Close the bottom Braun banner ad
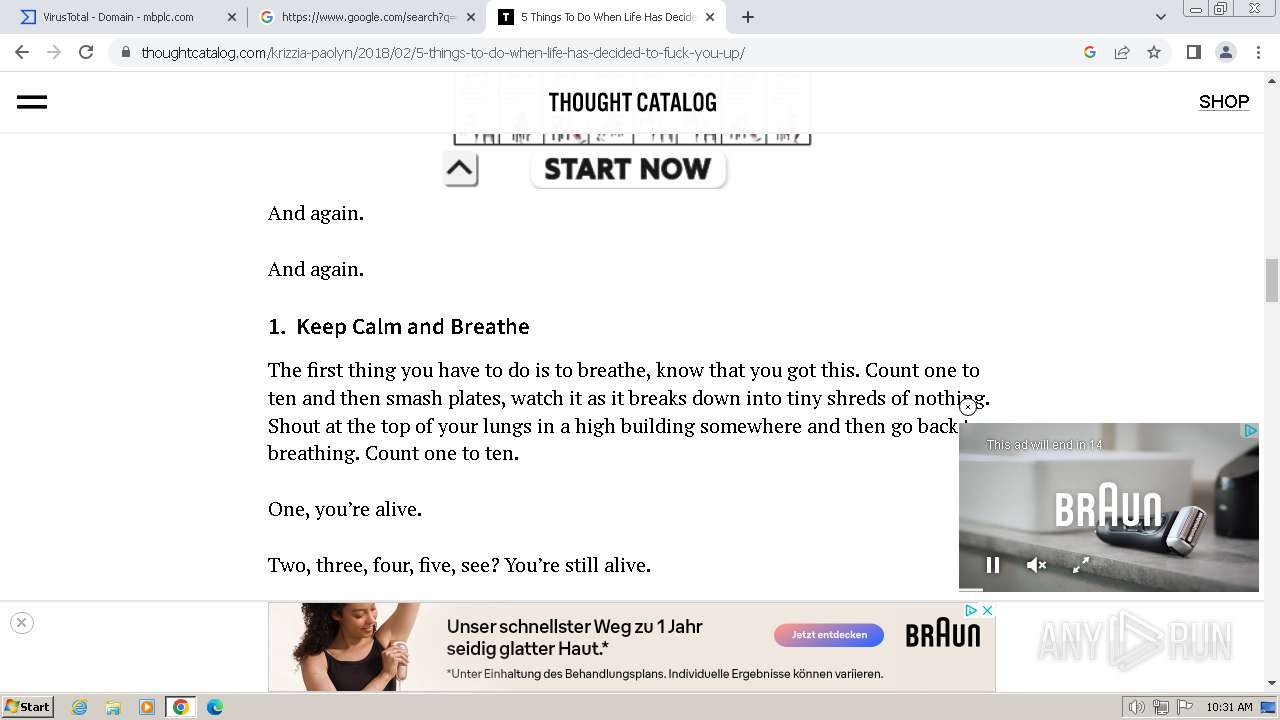 [987, 610]
